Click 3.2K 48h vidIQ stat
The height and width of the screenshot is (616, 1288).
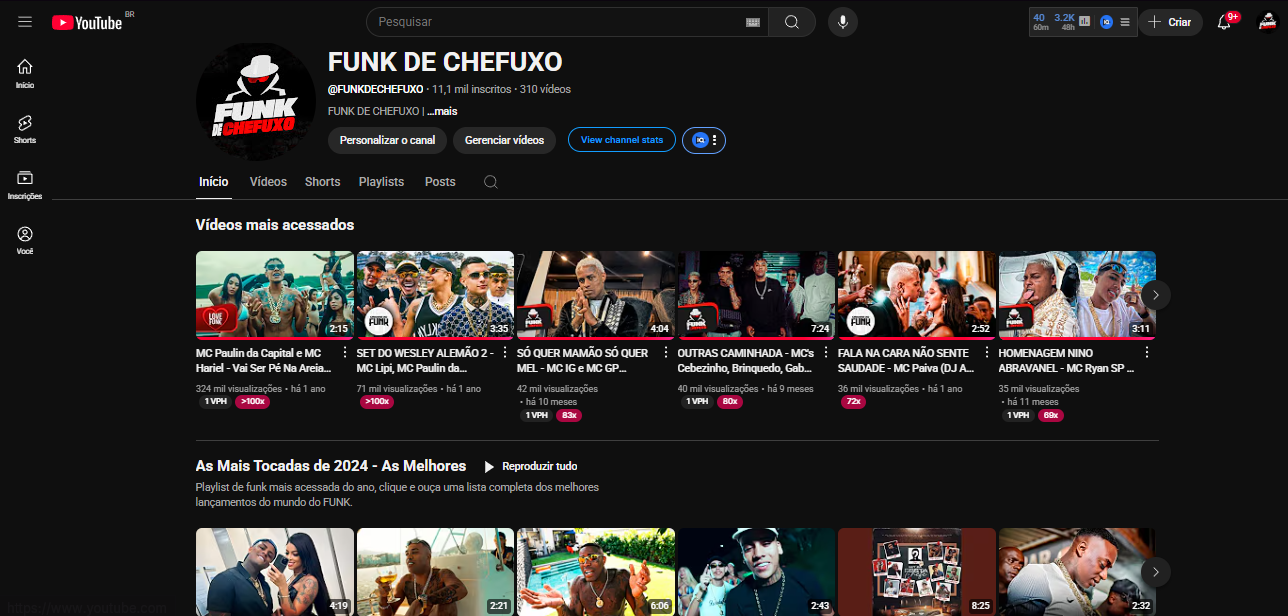point(1064,22)
